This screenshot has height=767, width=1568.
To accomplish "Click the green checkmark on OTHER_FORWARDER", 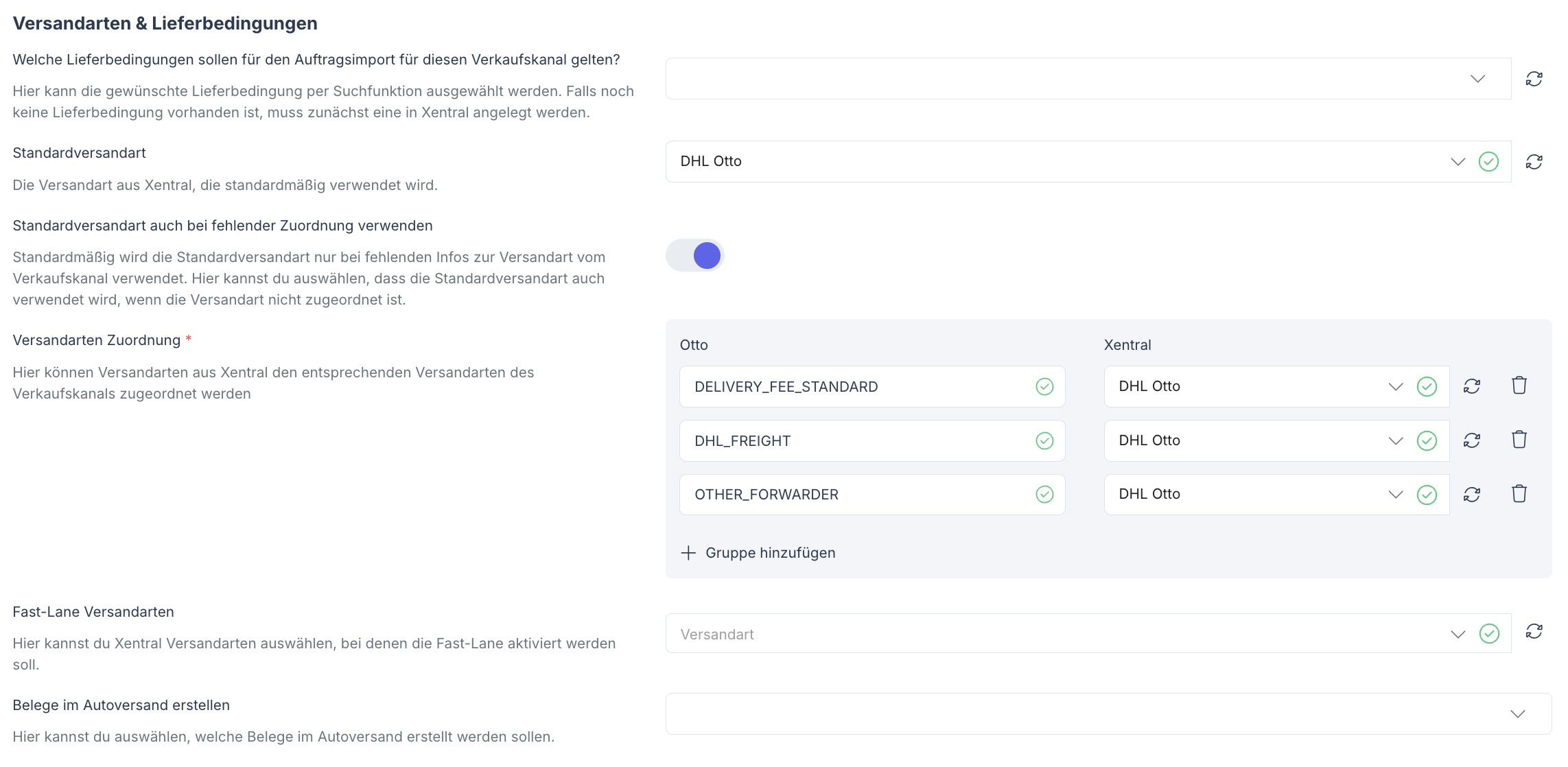I will (x=1044, y=493).
